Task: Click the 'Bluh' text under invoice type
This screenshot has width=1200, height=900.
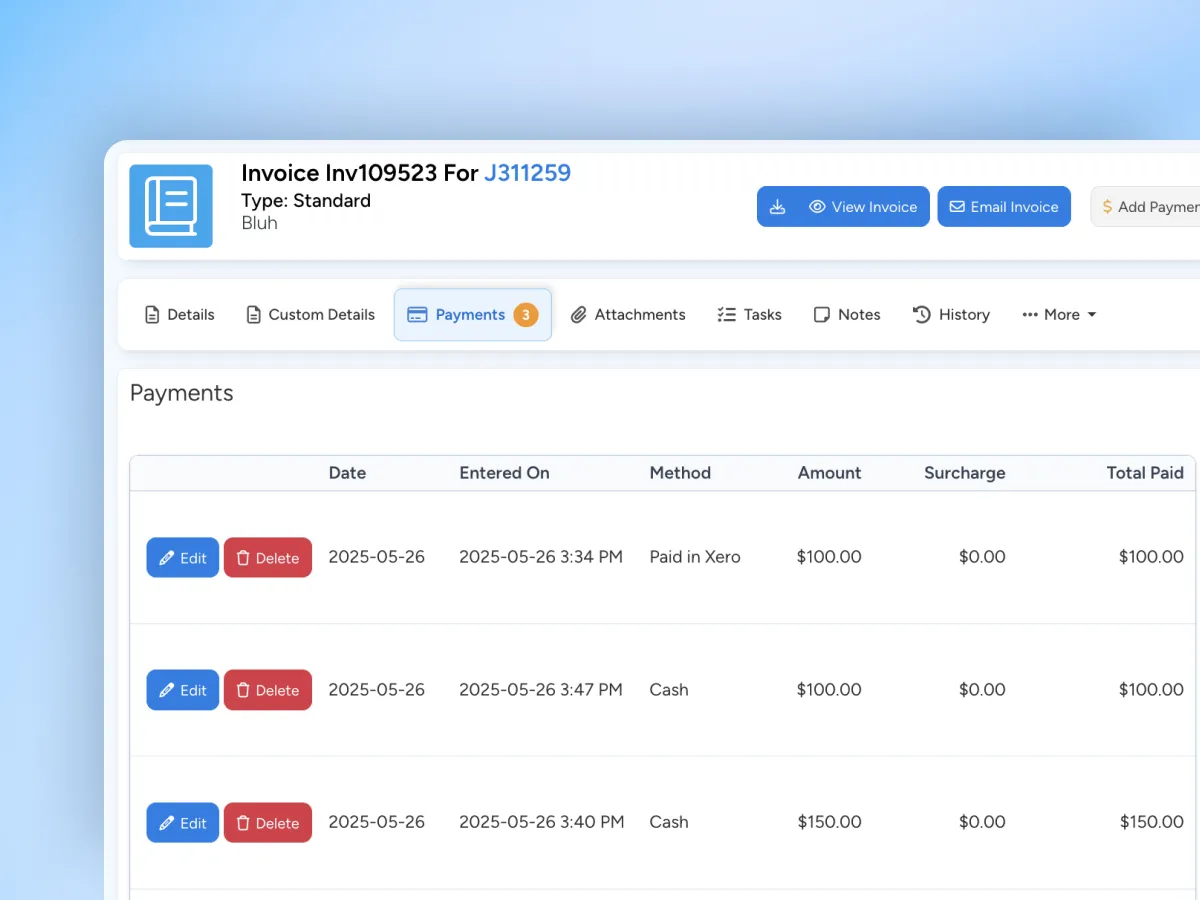Action: (x=259, y=223)
